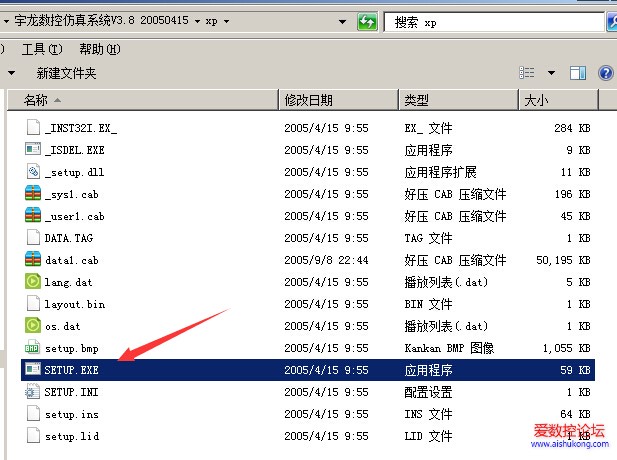Click the change view icon
The height and width of the screenshot is (460, 617).
(x=527, y=73)
